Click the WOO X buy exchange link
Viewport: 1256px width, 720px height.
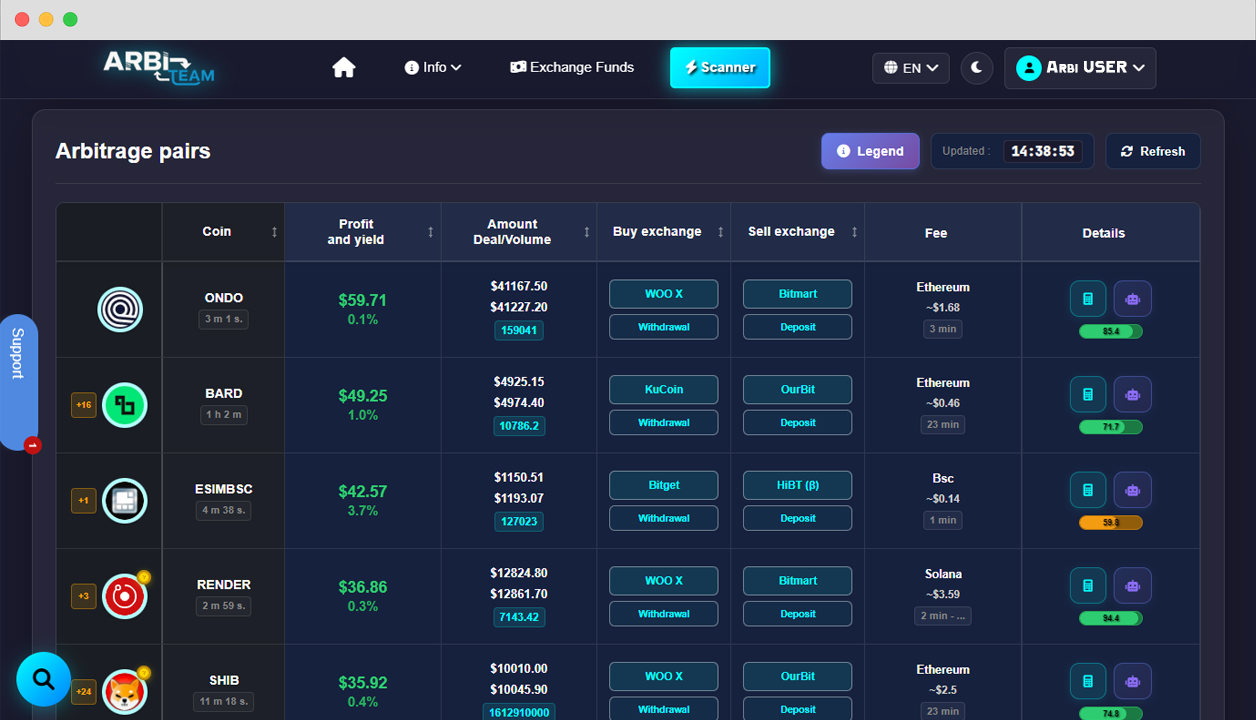coord(663,293)
